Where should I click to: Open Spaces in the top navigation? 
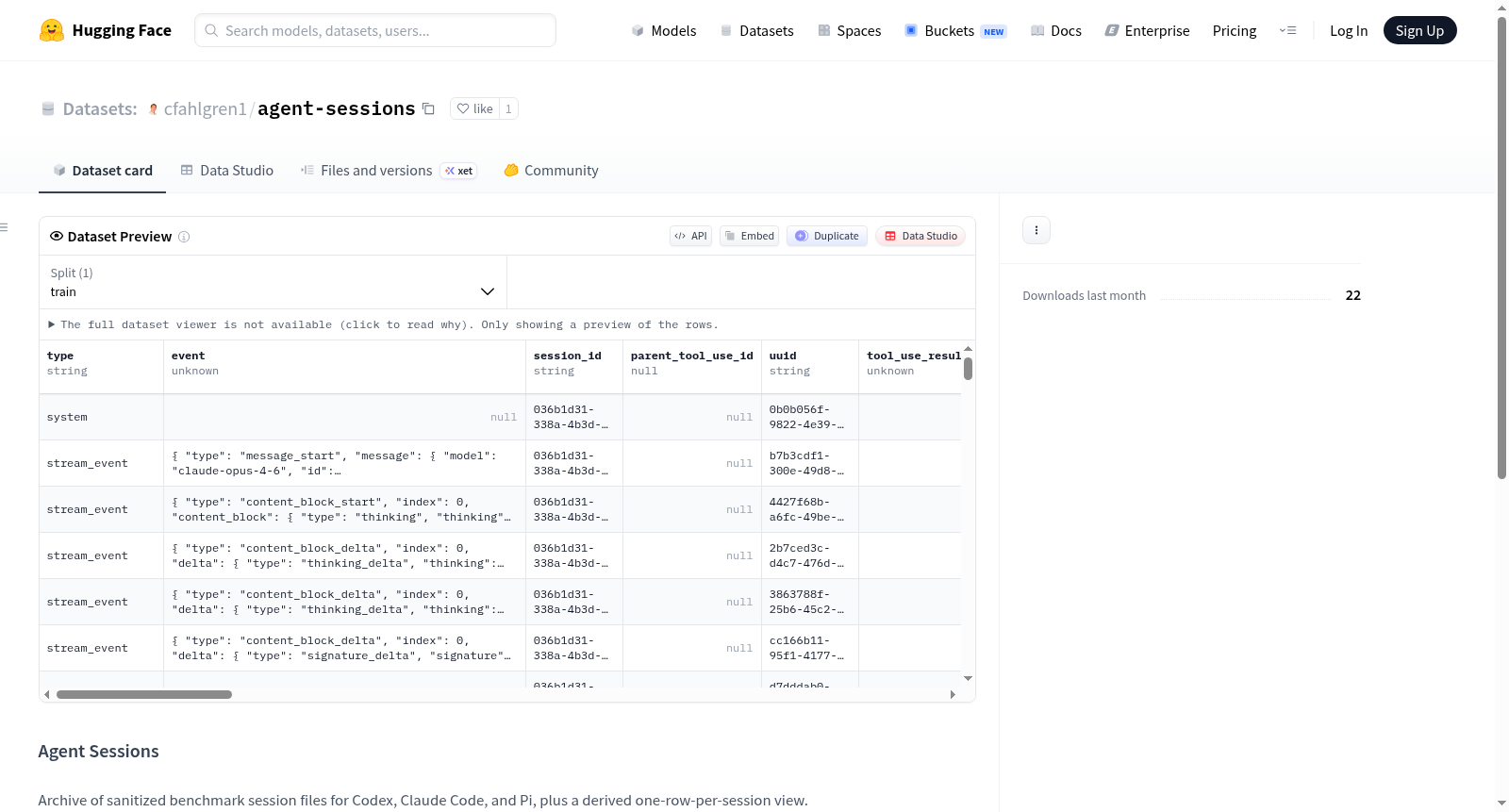tap(850, 30)
